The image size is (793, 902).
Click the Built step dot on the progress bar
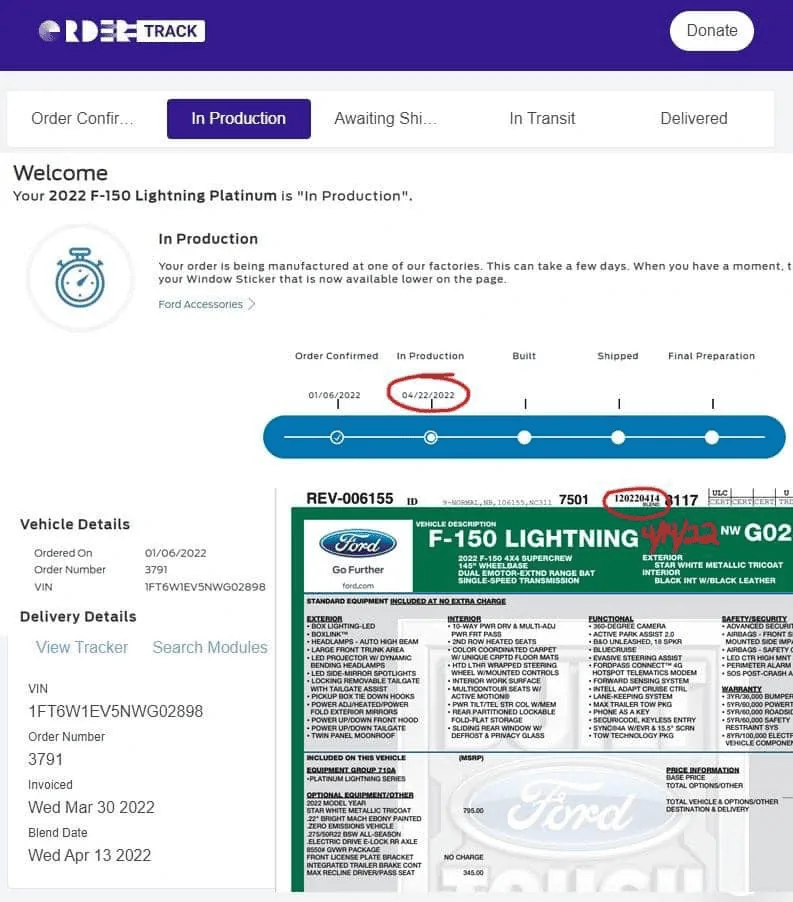tap(524, 438)
